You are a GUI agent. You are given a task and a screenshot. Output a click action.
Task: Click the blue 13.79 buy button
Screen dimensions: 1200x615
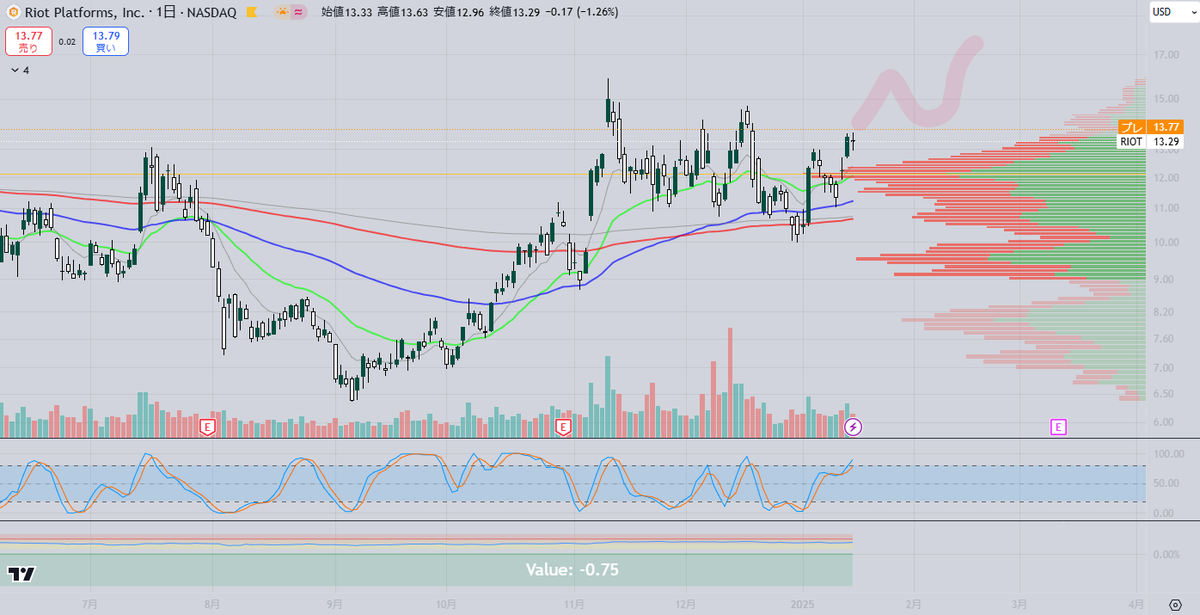pos(105,41)
